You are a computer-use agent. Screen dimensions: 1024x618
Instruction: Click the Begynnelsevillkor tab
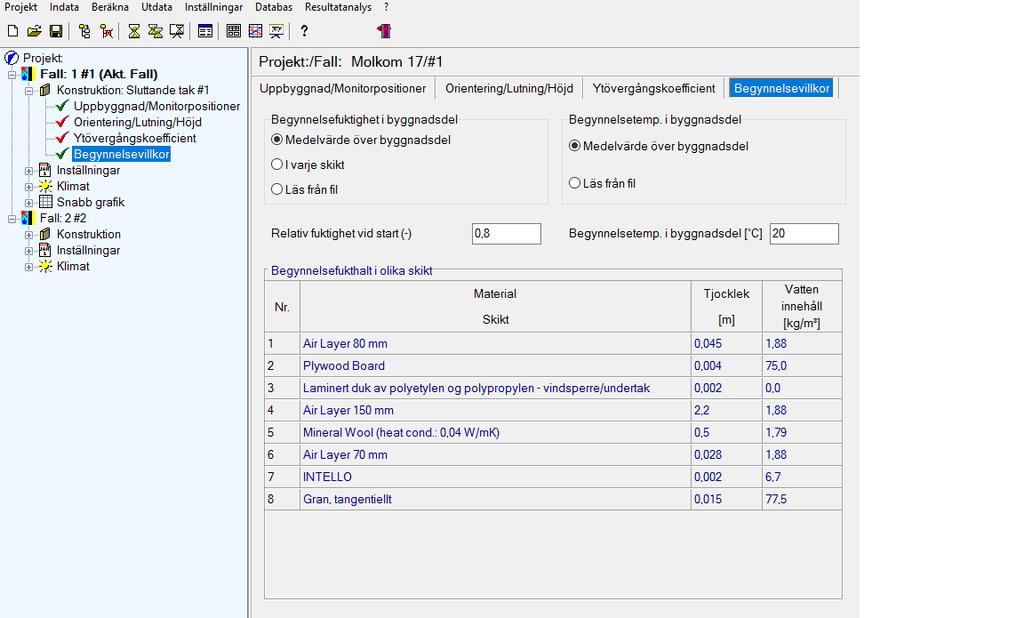[781, 88]
